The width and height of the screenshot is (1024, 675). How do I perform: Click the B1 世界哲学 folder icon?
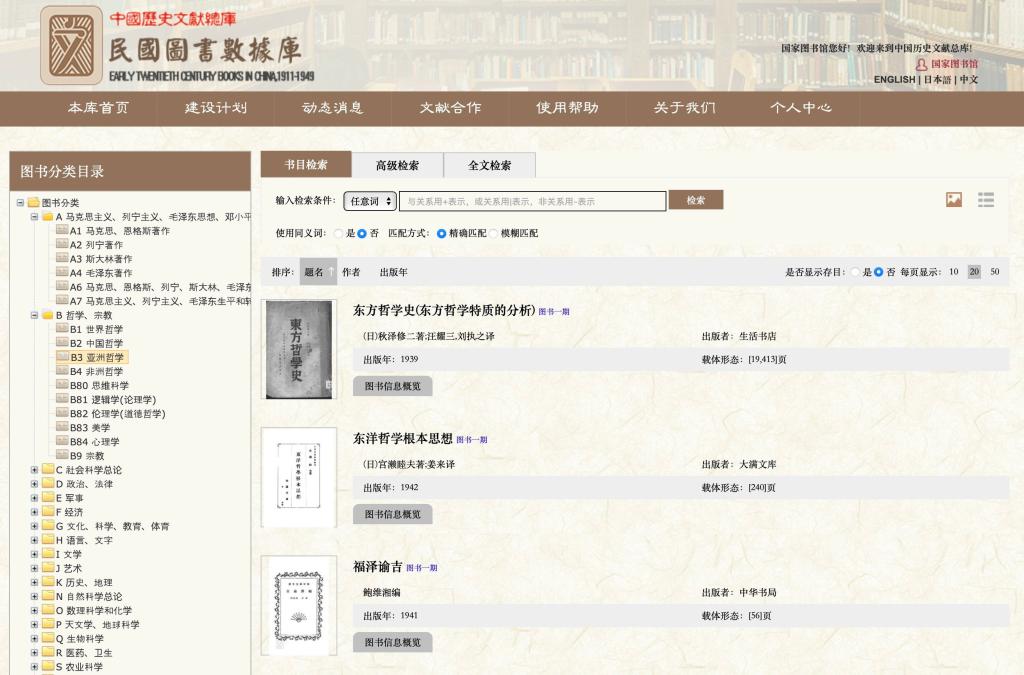(x=61, y=329)
